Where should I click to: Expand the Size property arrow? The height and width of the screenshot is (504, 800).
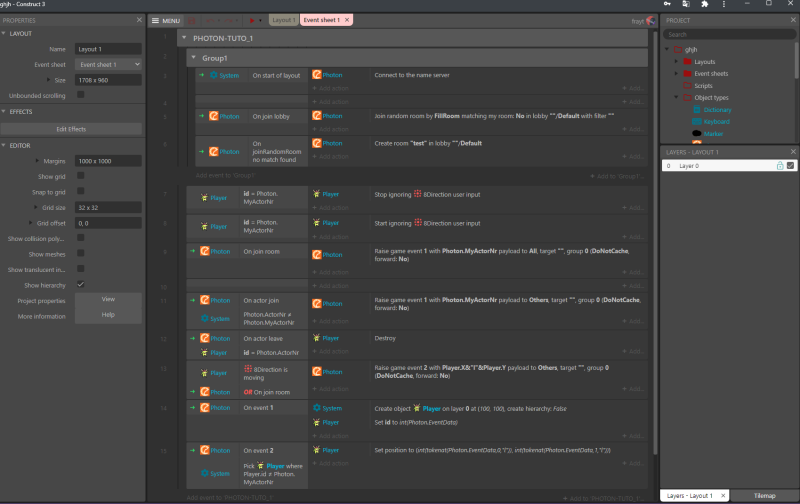tap(48, 80)
